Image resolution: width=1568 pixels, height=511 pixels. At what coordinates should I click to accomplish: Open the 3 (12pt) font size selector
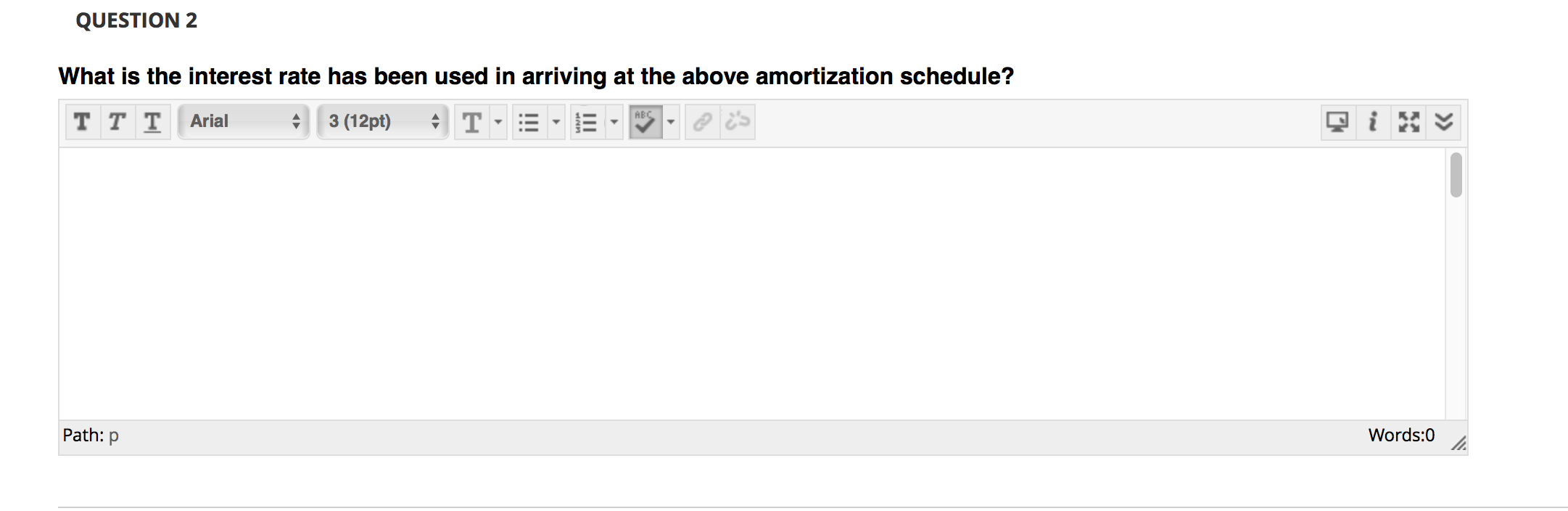pyautogui.click(x=381, y=121)
